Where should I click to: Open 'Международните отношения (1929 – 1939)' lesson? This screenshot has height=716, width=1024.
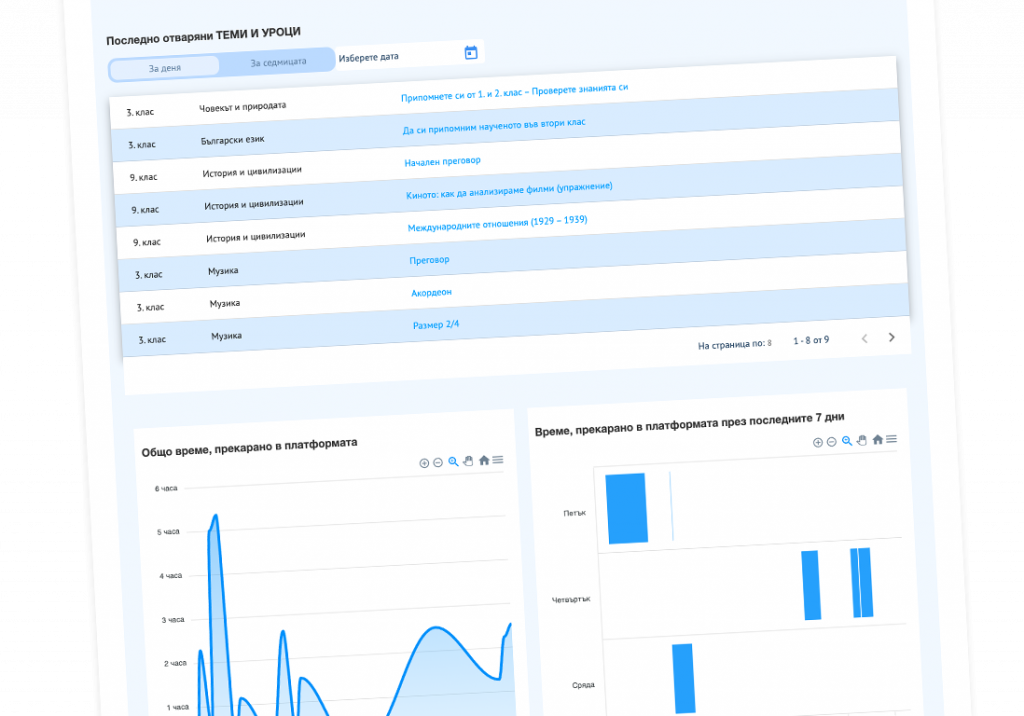click(498, 224)
